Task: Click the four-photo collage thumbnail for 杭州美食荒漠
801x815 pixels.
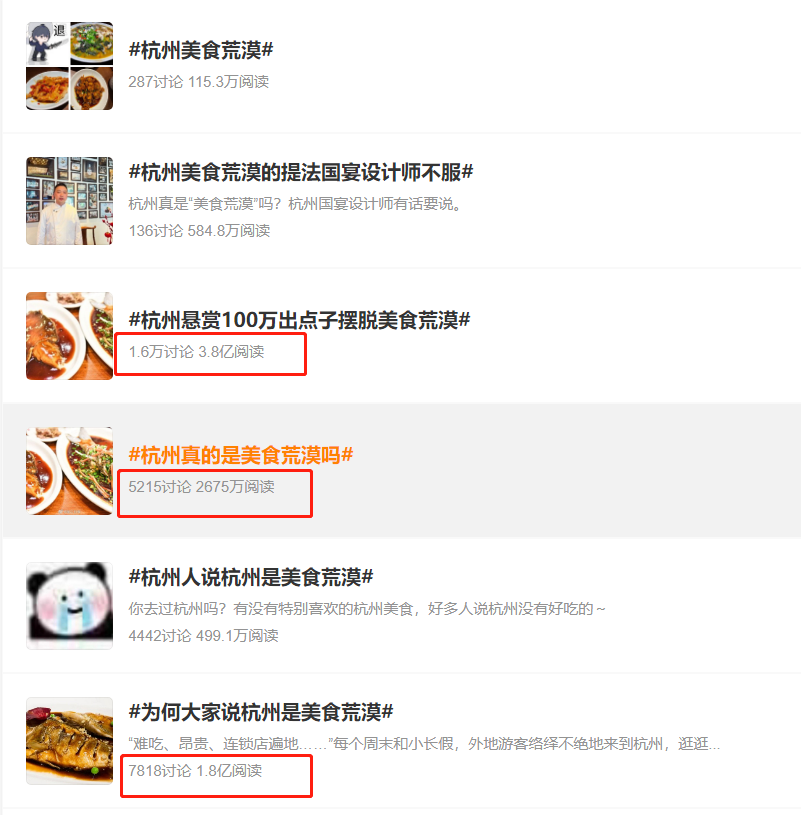Action: (70, 66)
